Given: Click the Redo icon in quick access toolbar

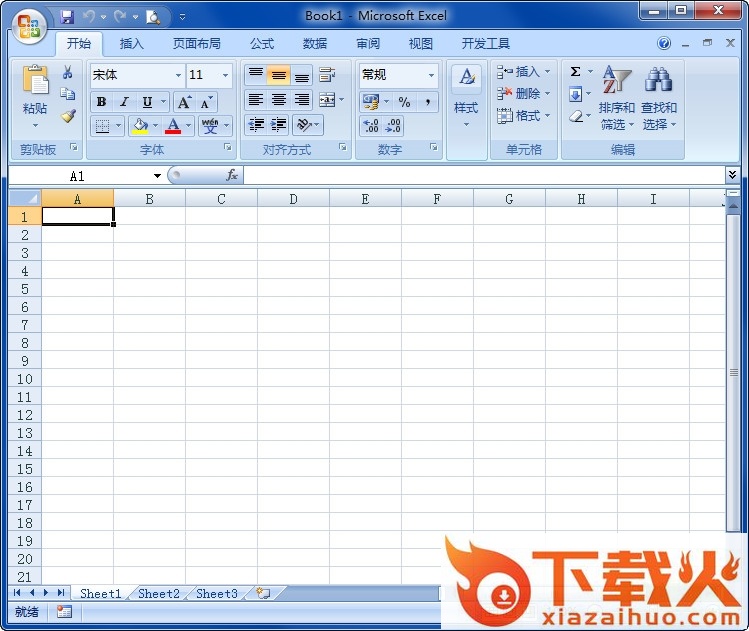Looking at the screenshot, I should click(120, 17).
